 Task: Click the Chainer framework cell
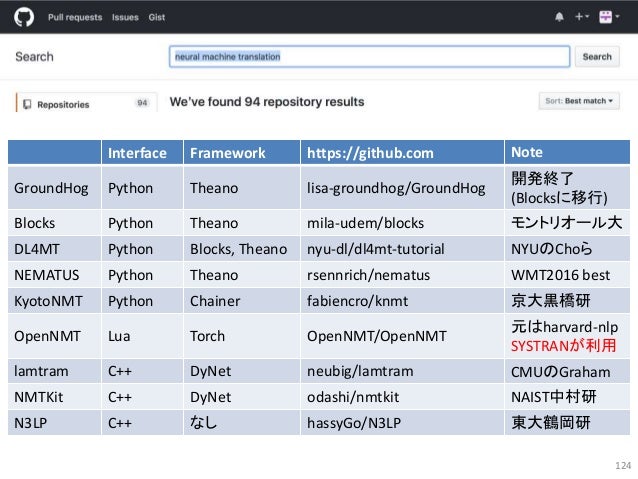tap(215, 301)
